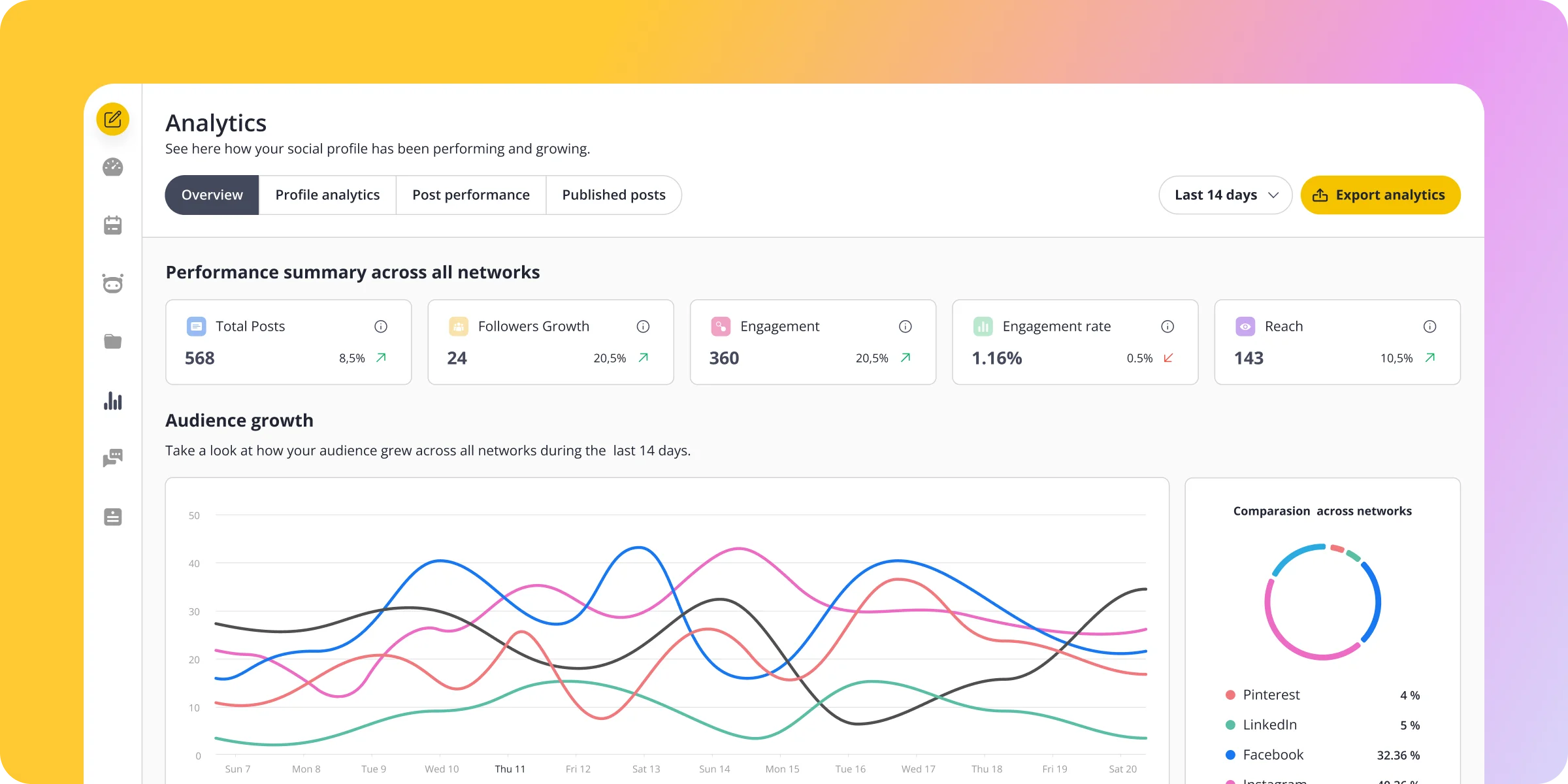The height and width of the screenshot is (784, 1568).
Task: Switch to the Published posts tab
Action: point(613,195)
